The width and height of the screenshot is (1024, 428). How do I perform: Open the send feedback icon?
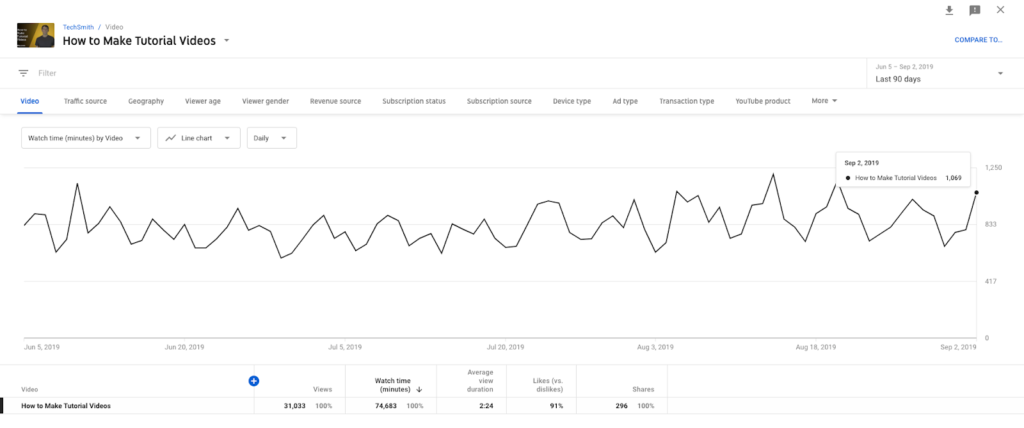point(975,10)
